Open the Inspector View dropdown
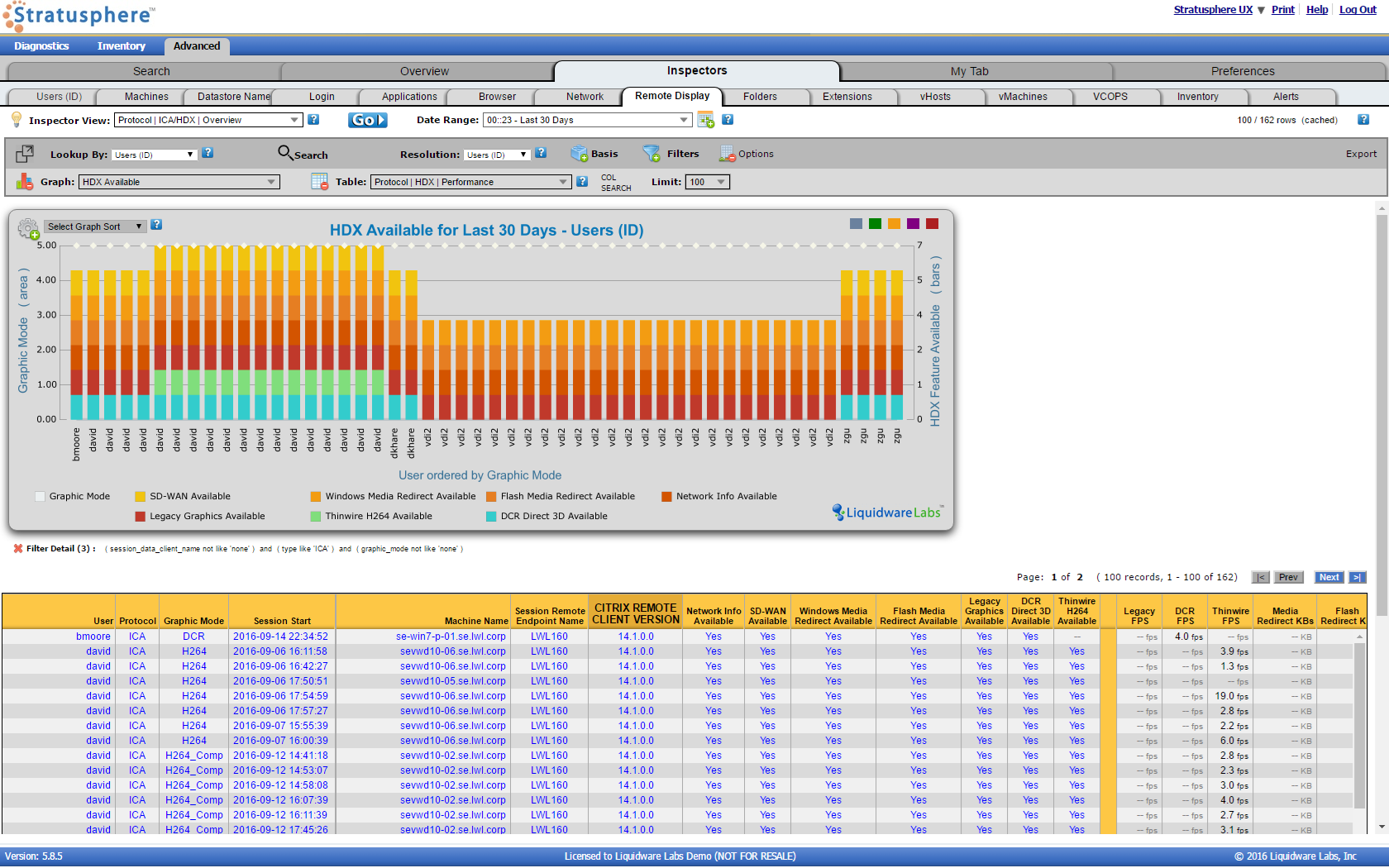Screen dimensions: 1389x868 (x=208, y=121)
